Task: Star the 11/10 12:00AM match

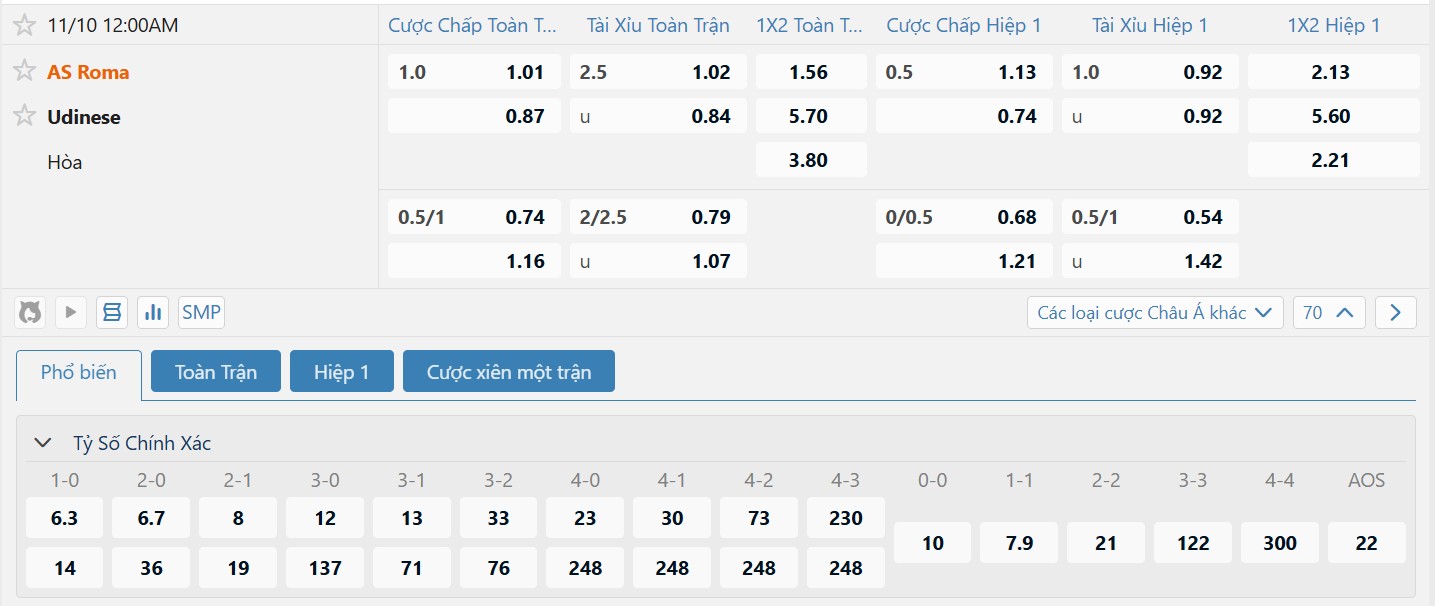Action: pos(25,25)
